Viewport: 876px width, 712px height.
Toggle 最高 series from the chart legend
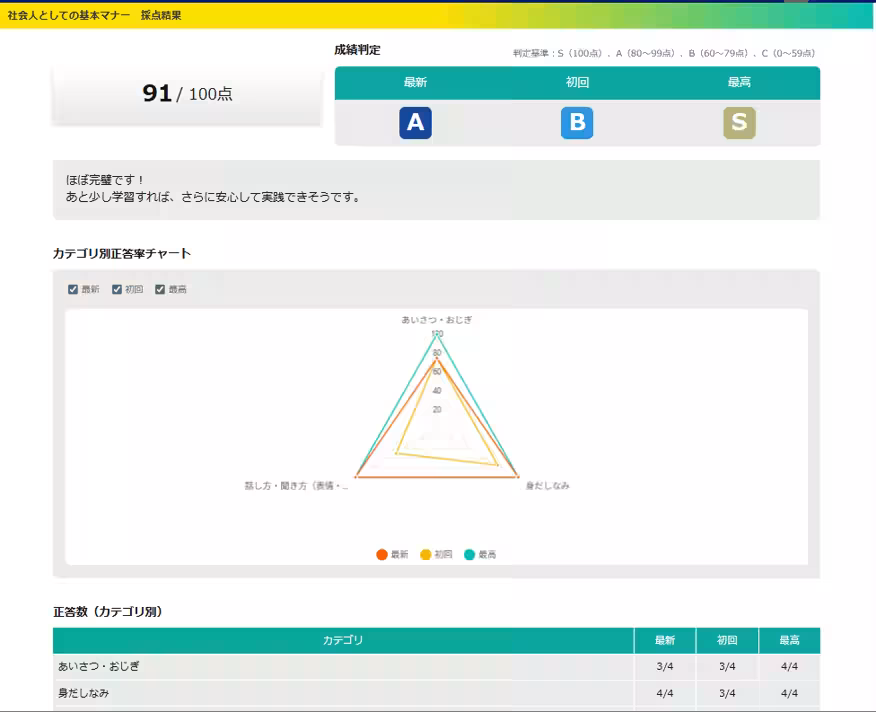[x=479, y=555]
